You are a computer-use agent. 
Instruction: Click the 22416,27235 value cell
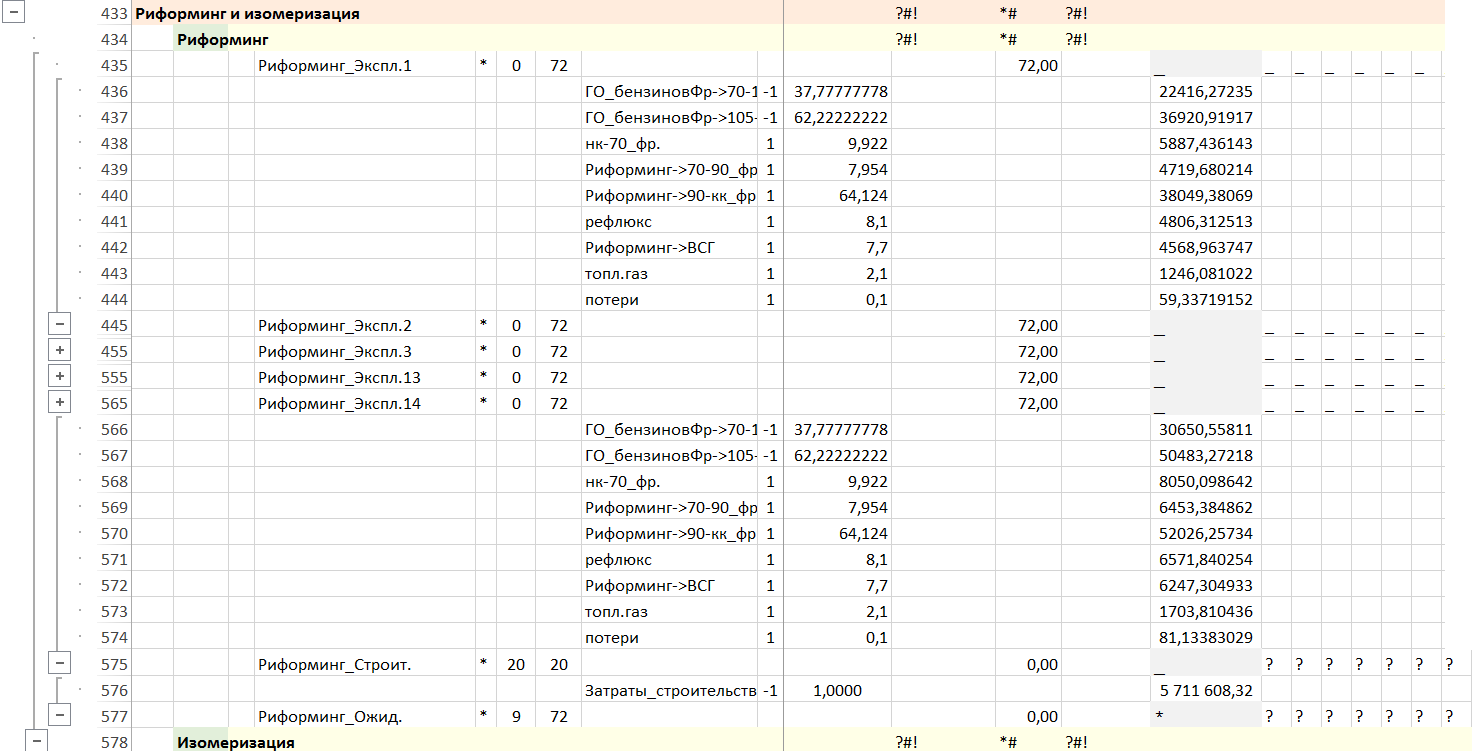[x=1205, y=92]
